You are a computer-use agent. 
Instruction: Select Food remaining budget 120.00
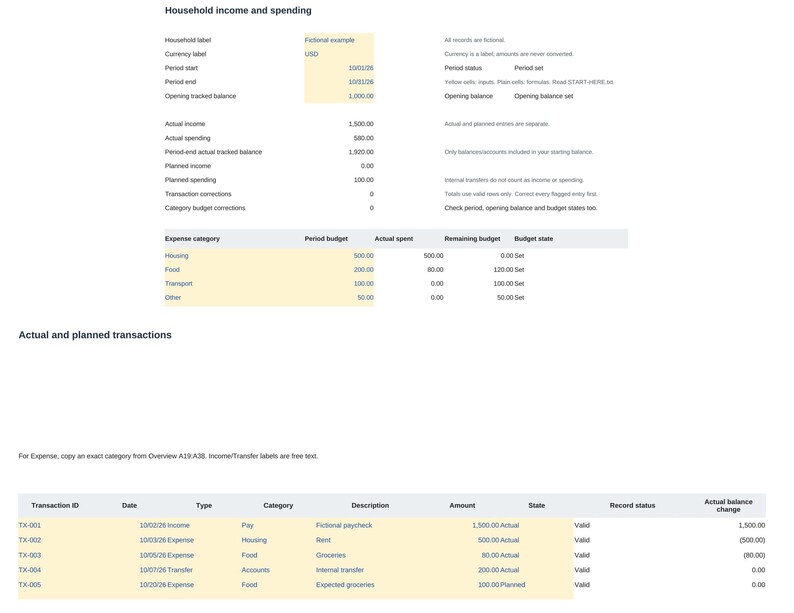(x=503, y=270)
